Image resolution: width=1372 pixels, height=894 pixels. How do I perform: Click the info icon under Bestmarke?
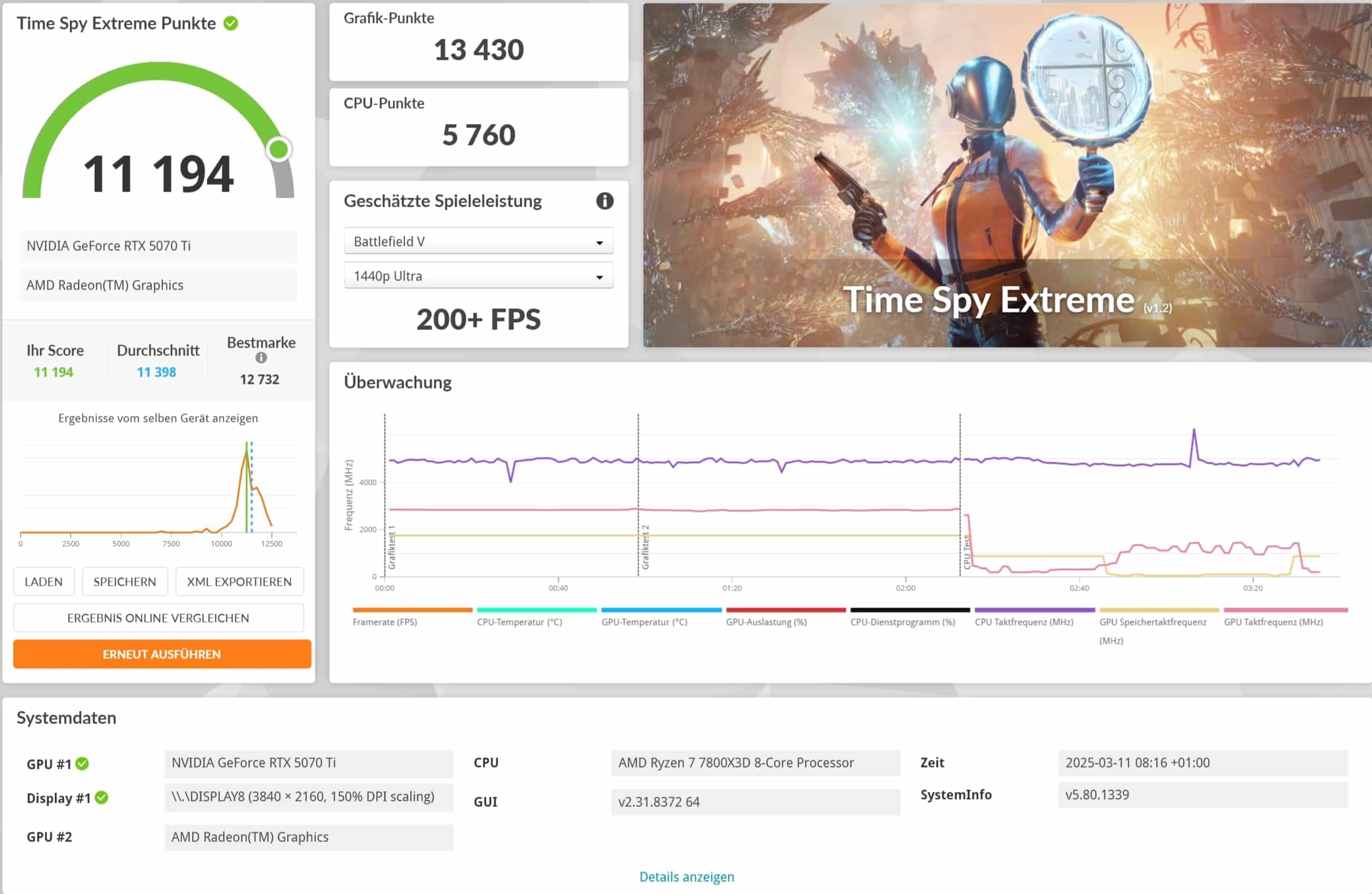pos(261,358)
